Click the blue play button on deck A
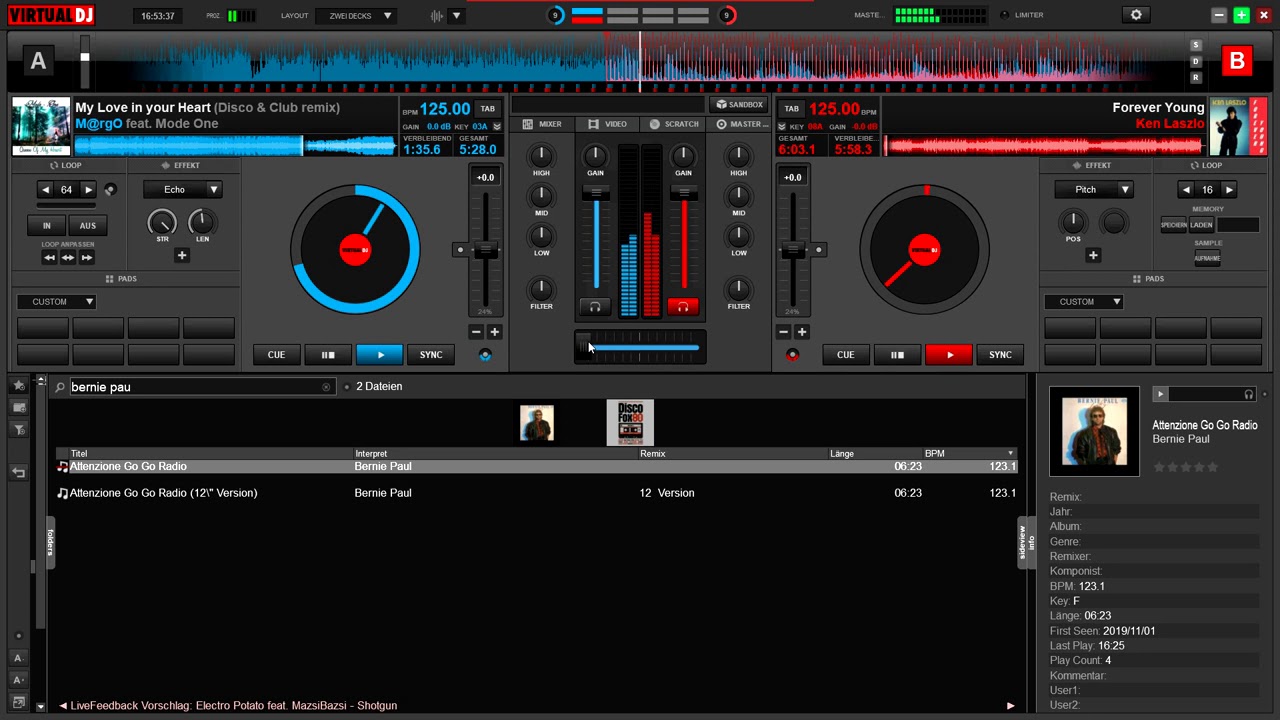 380,355
